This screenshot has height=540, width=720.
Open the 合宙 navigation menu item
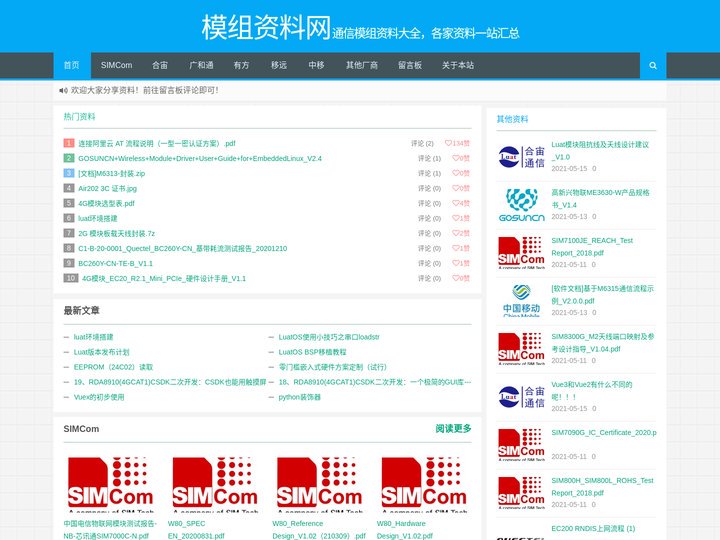[x=160, y=66]
